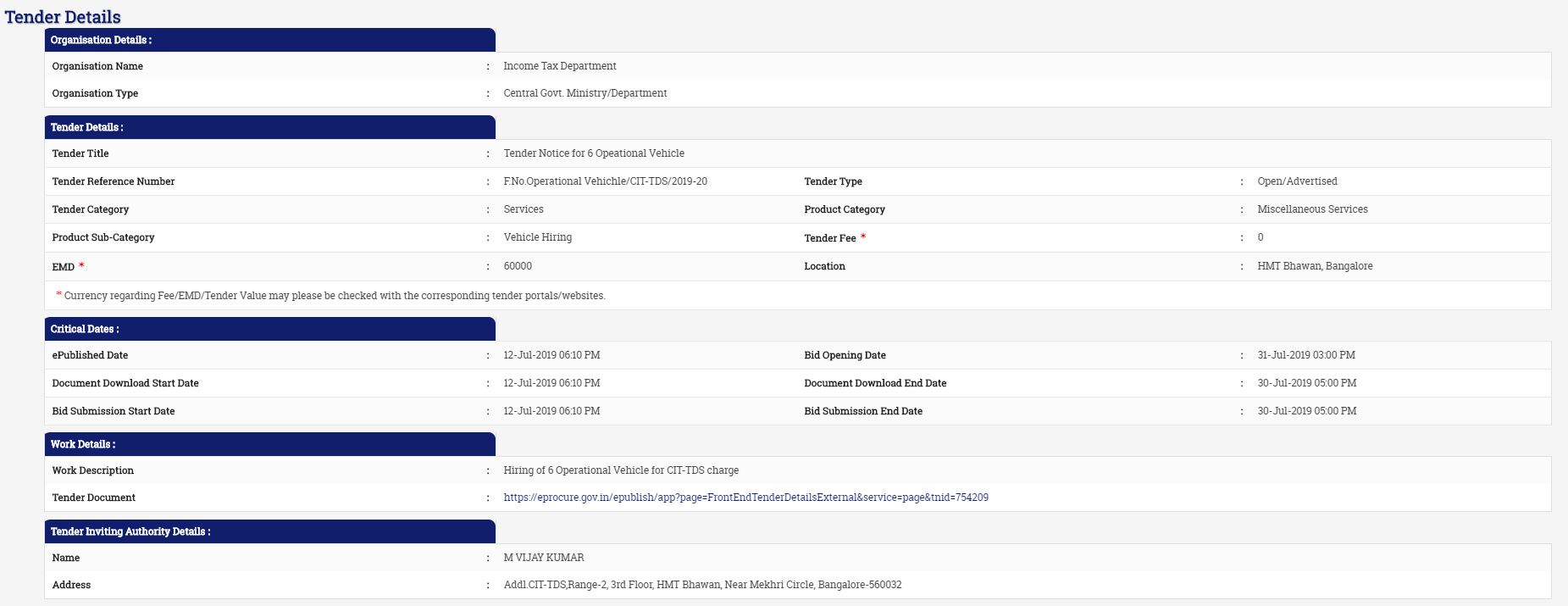Click the red asterisk in the currency note

58,295
